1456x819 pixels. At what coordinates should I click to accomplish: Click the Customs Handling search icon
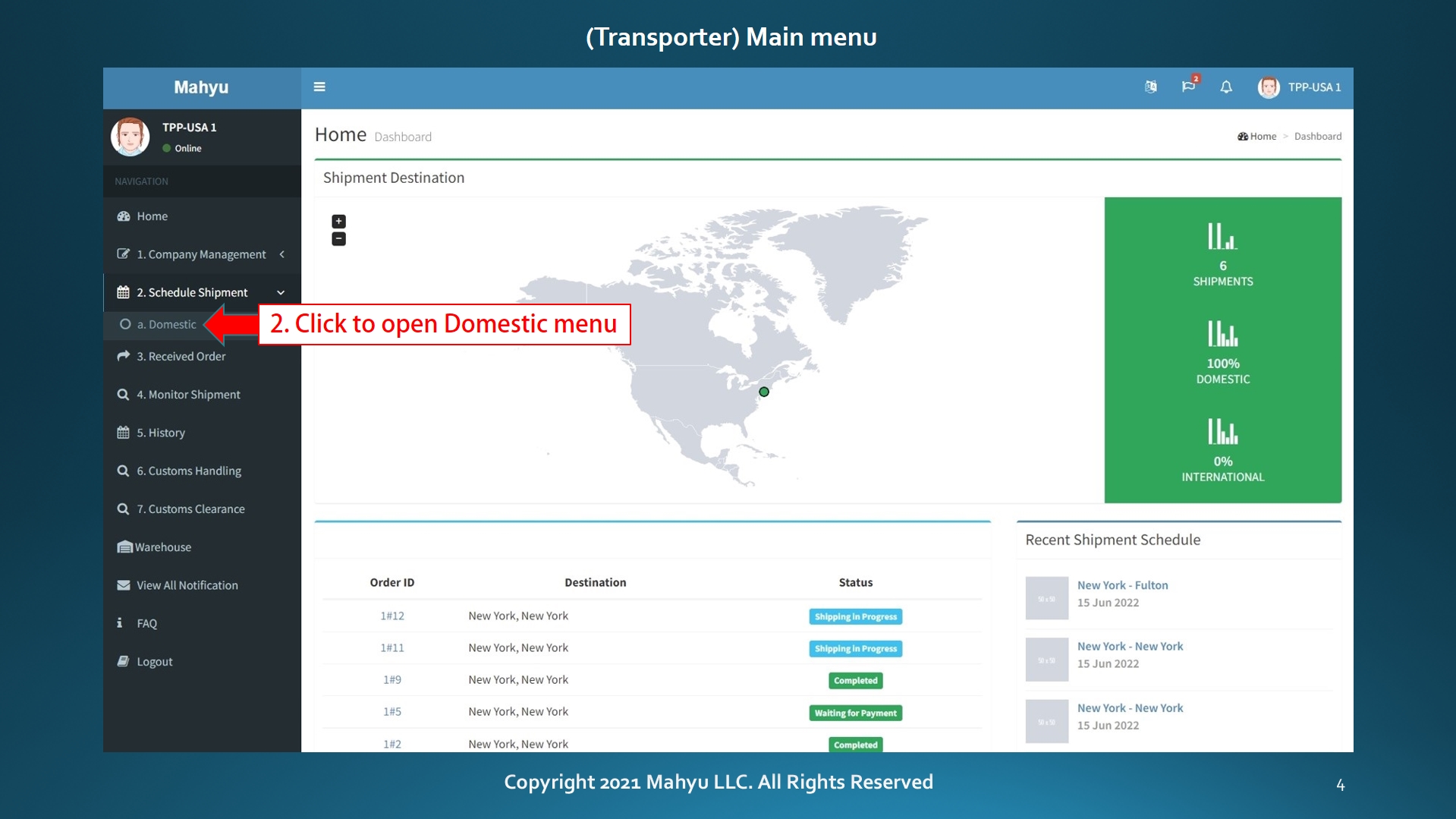123,471
